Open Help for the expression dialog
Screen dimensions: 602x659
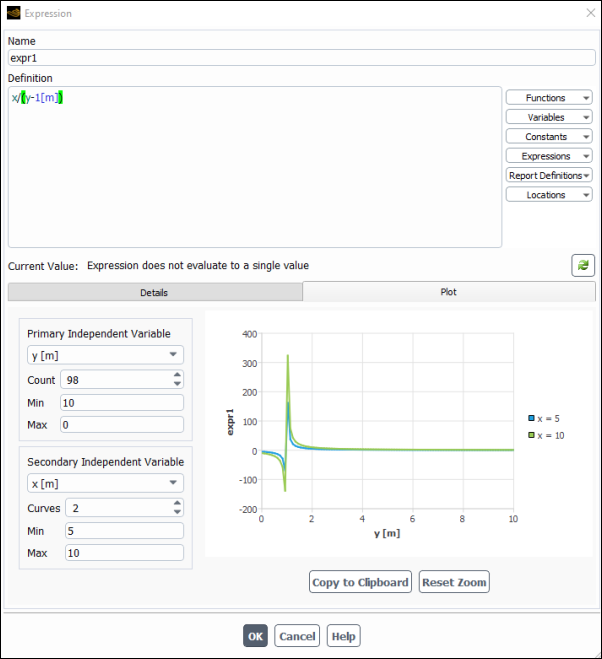pyautogui.click(x=343, y=636)
